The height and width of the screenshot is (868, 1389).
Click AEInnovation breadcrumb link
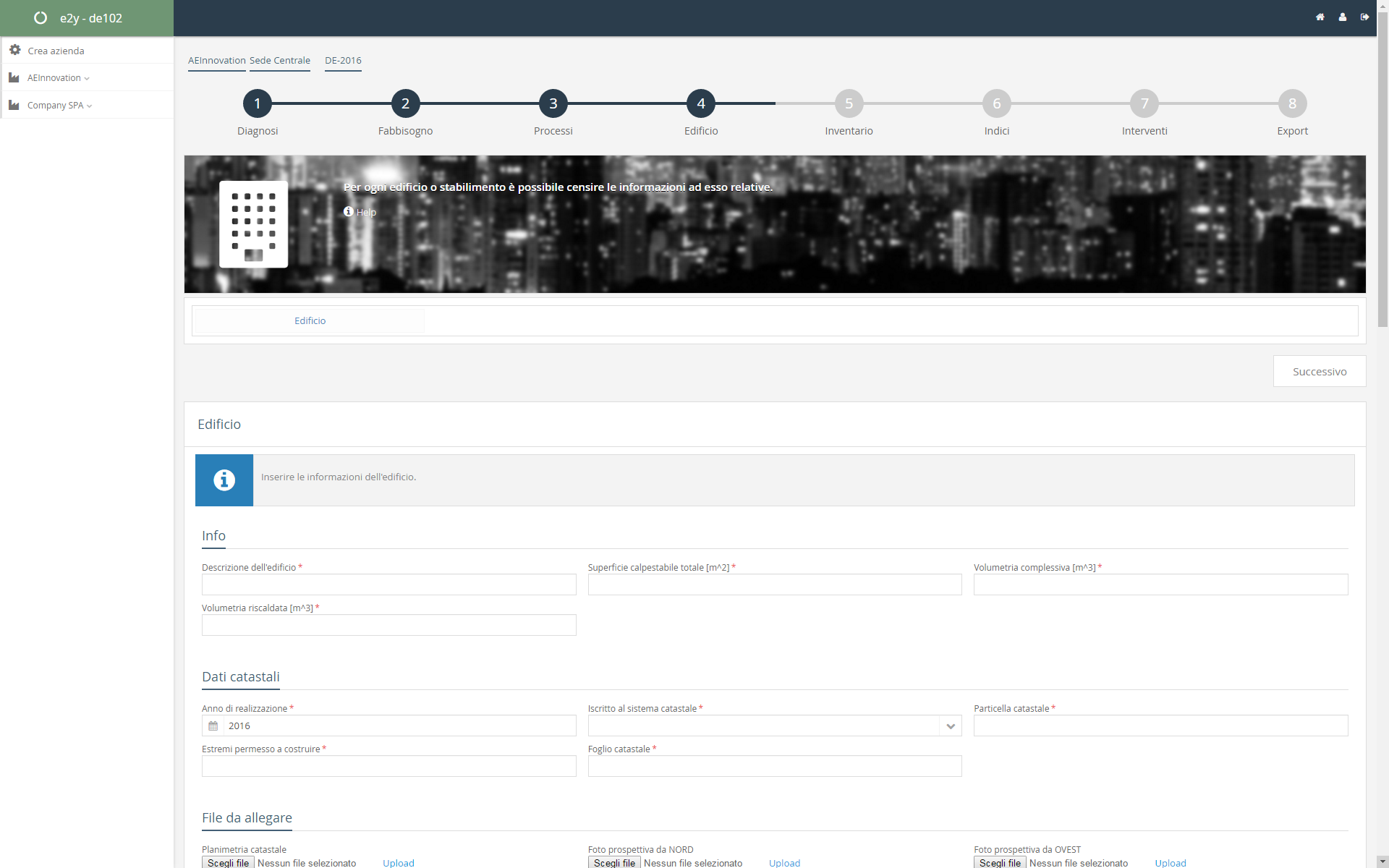(217, 60)
